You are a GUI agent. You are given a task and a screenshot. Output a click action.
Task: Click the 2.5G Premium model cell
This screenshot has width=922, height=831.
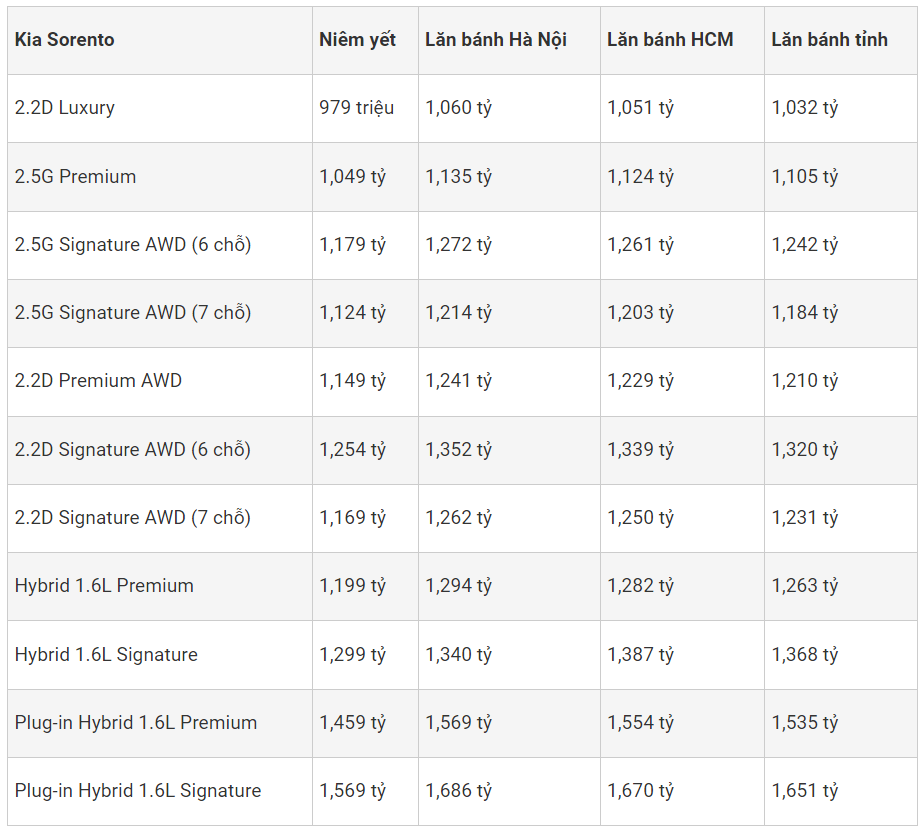tap(75, 177)
